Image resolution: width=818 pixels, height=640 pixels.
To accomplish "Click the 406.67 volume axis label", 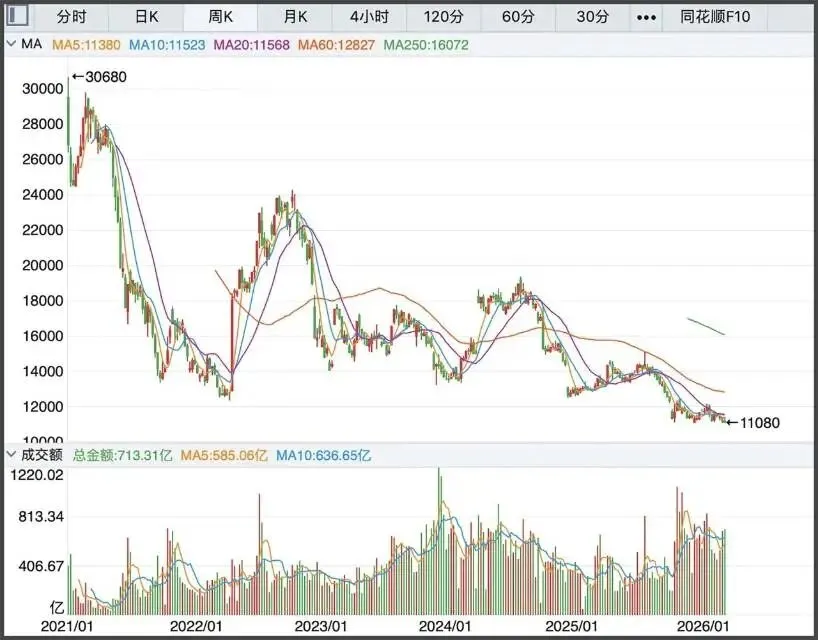I will (41, 566).
